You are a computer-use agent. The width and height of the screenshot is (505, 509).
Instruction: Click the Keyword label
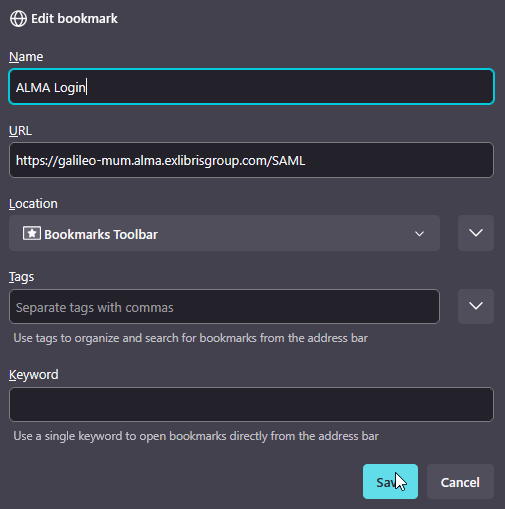click(34, 375)
